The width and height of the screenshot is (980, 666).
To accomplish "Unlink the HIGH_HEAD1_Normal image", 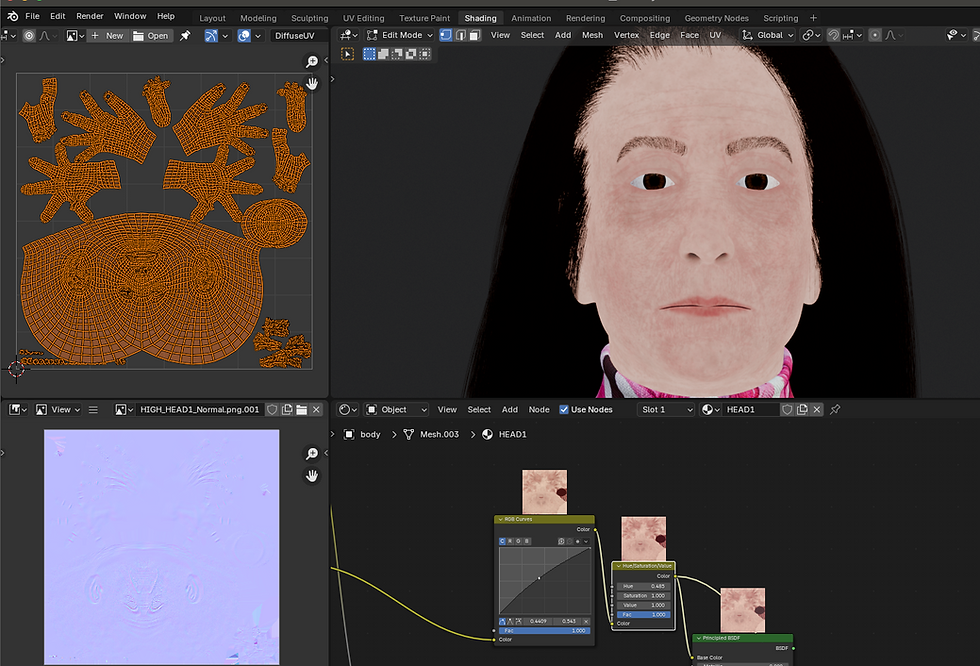I will (x=316, y=409).
